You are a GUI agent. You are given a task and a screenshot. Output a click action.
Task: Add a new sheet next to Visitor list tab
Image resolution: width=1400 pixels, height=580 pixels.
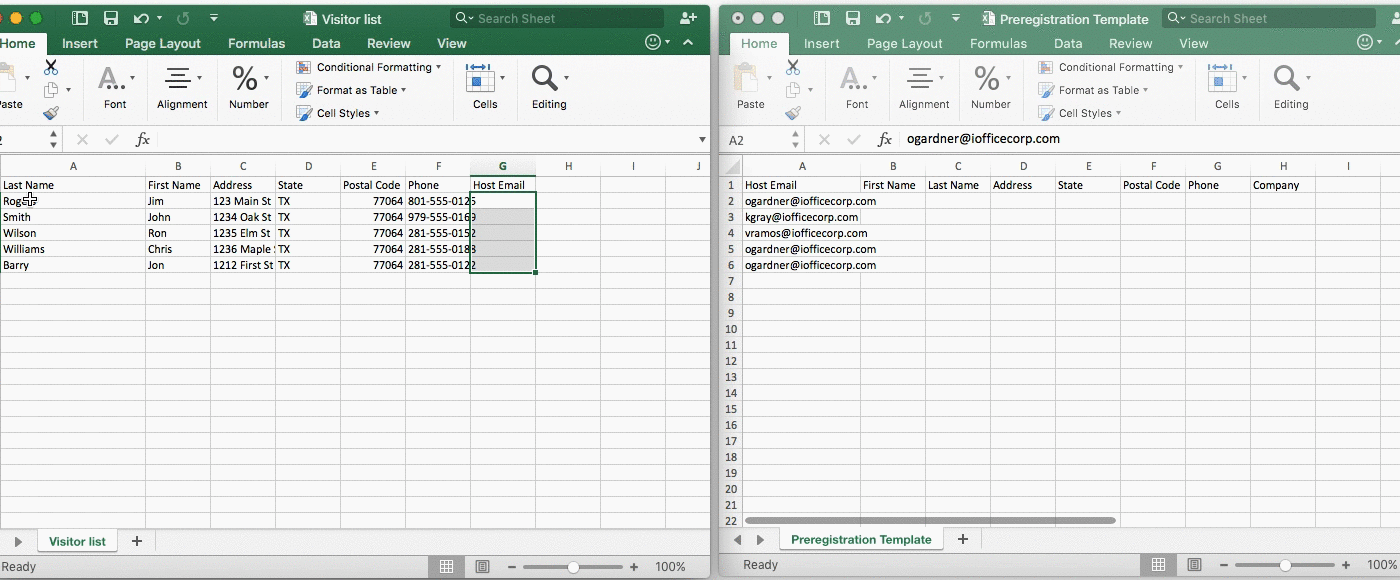pyautogui.click(x=137, y=541)
